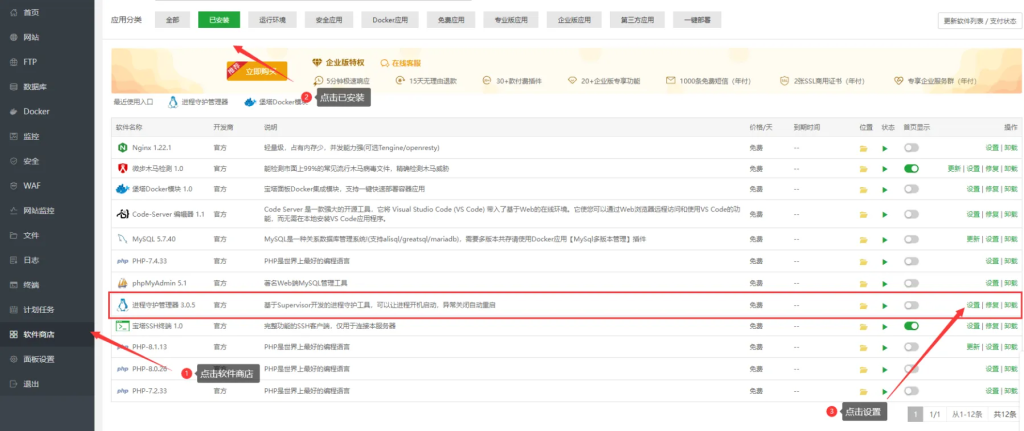Click the 首页 home icon in sidebar
The image size is (1024, 431).
tap(14, 12)
